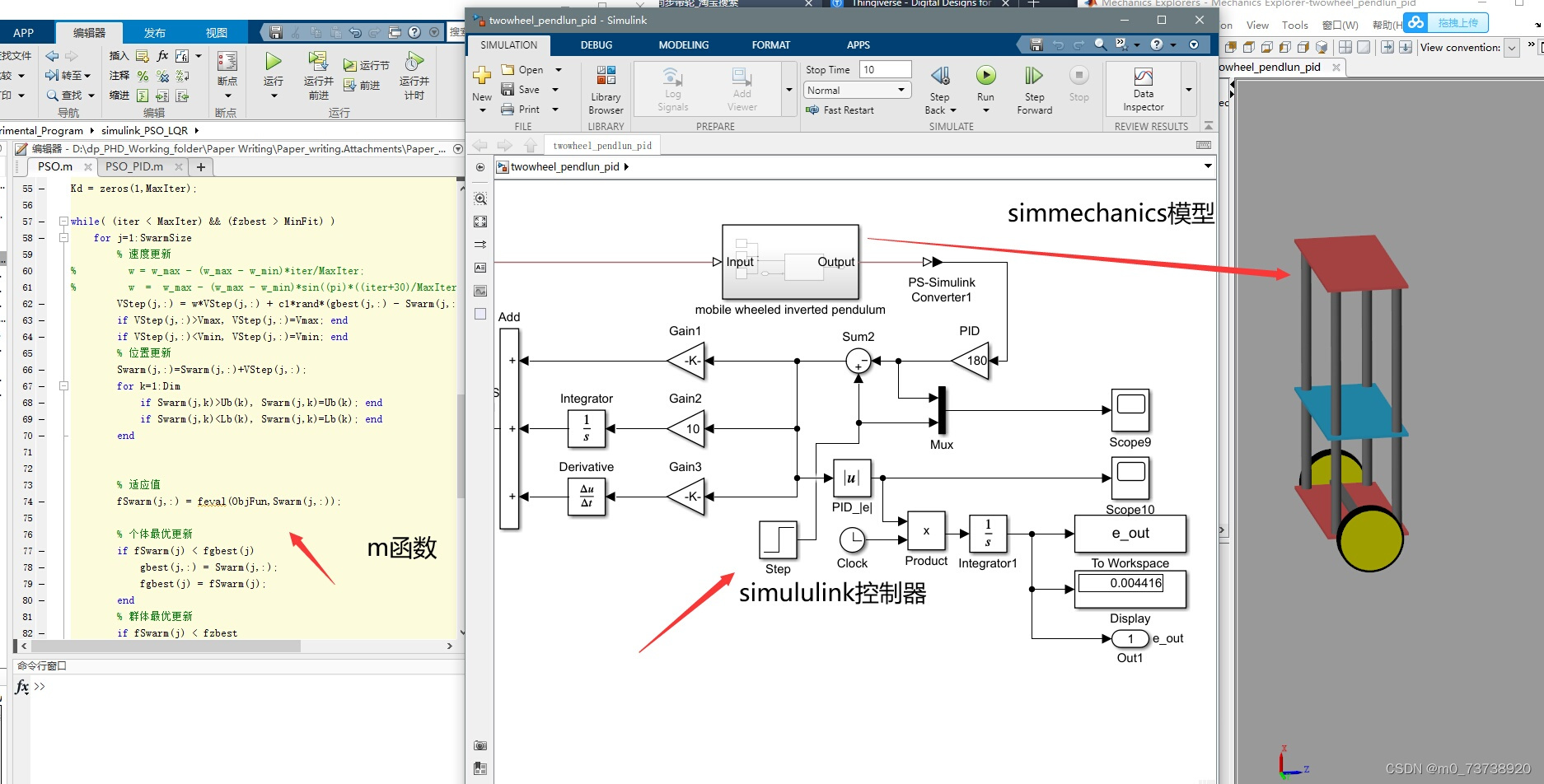Screen dimensions: 1544x784
Task: Click the Fit to View icon
Action: click(480, 222)
